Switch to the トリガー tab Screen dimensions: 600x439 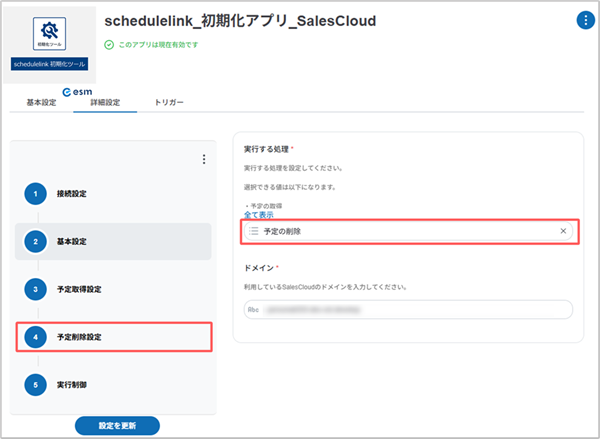(168, 102)
